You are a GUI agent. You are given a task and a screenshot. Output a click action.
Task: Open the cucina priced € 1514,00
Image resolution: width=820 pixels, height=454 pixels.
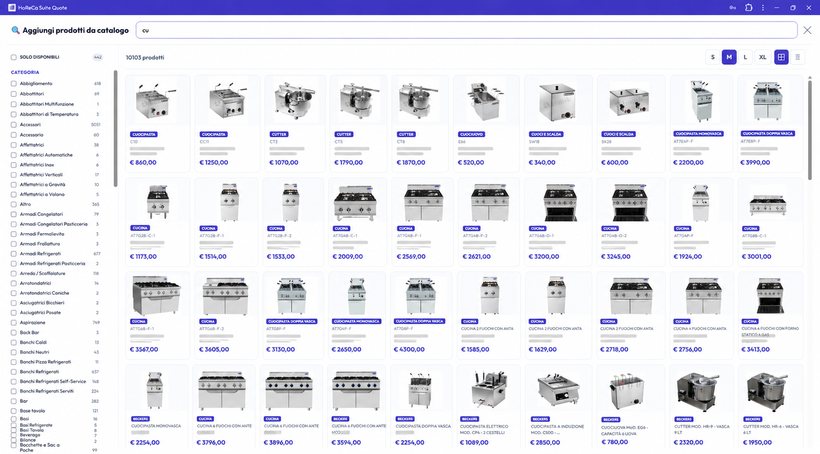(x=227, y=221)
